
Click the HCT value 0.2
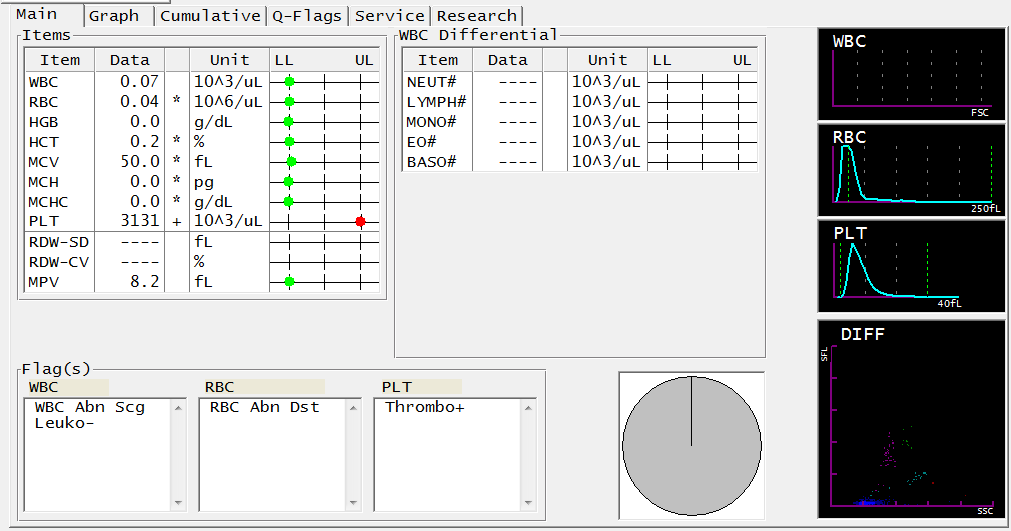point(144,142)
